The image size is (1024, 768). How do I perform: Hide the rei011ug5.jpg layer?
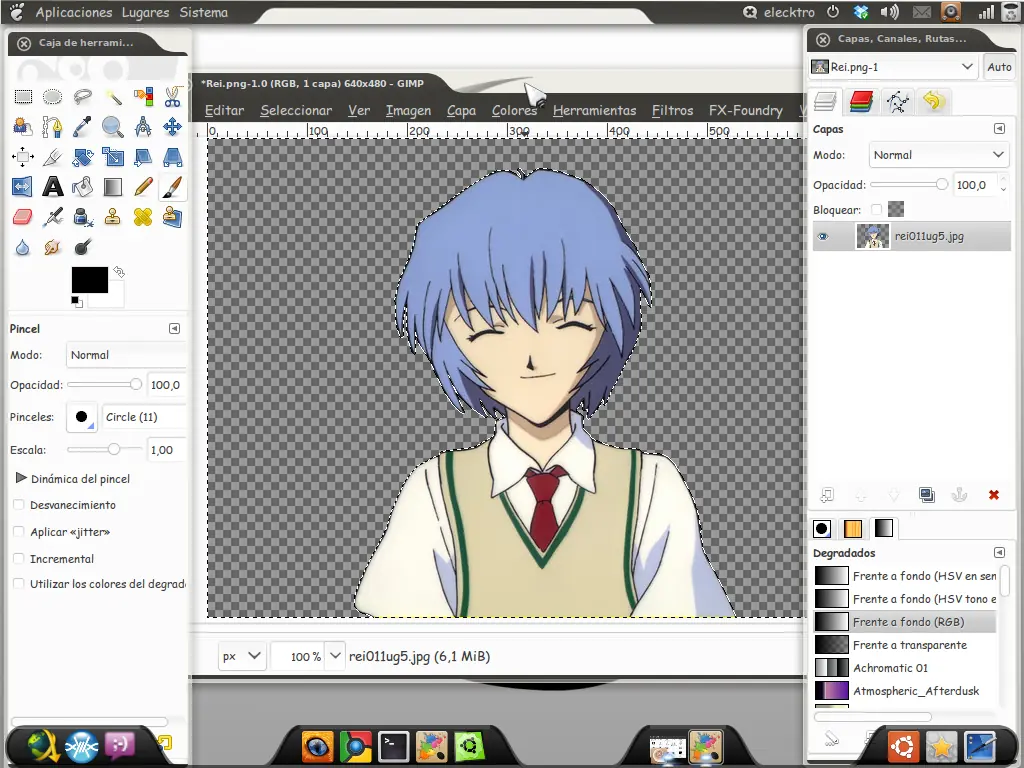tap(823, 236)
